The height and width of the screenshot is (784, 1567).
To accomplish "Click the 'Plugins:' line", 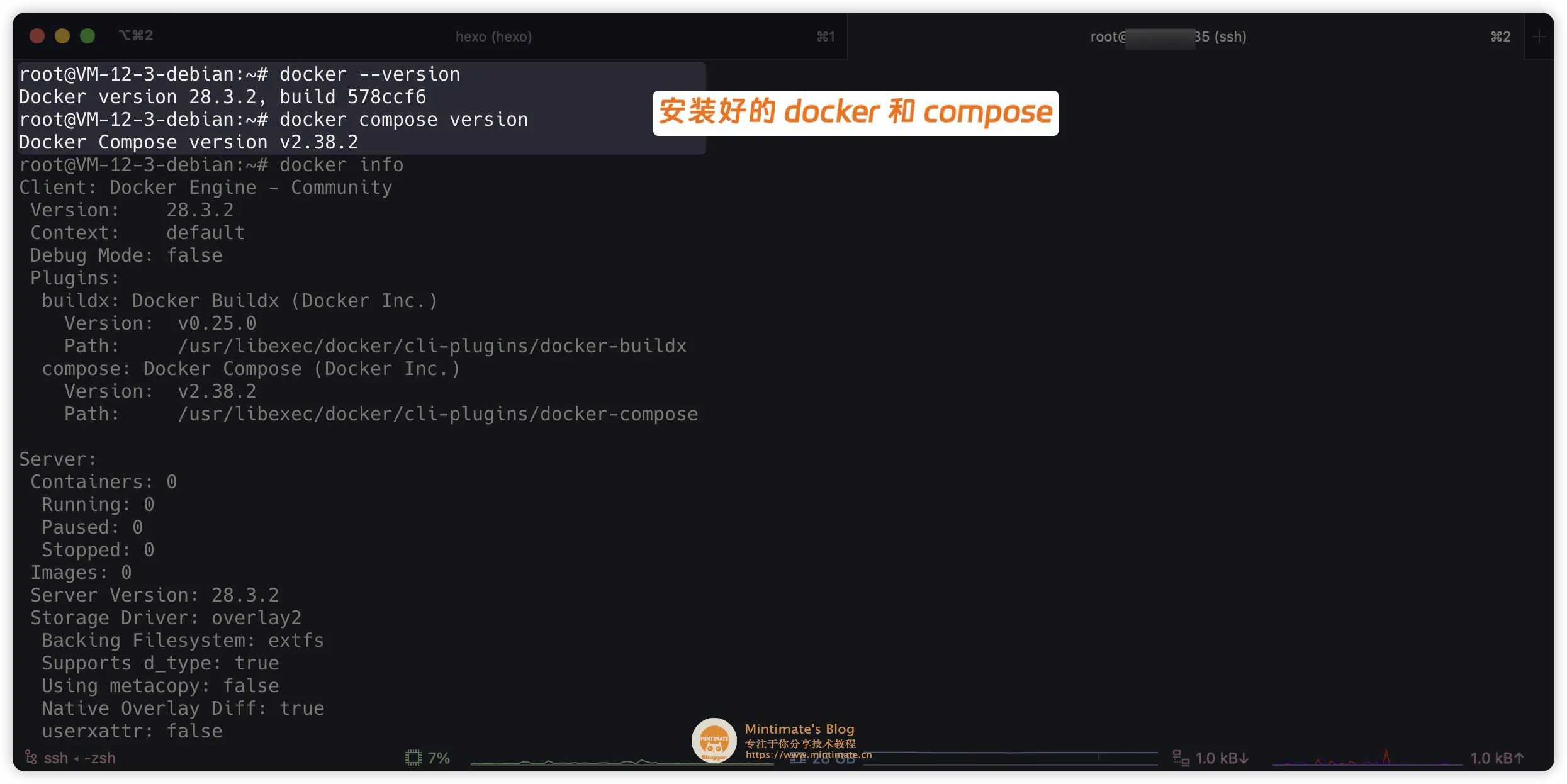I will [x=75, y=278].
